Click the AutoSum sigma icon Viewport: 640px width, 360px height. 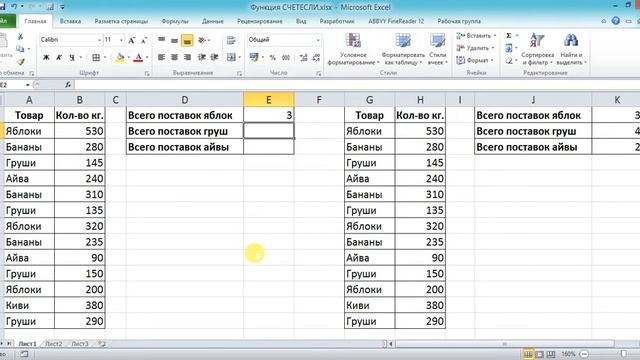pyautogui.click(x=509, y=36)
